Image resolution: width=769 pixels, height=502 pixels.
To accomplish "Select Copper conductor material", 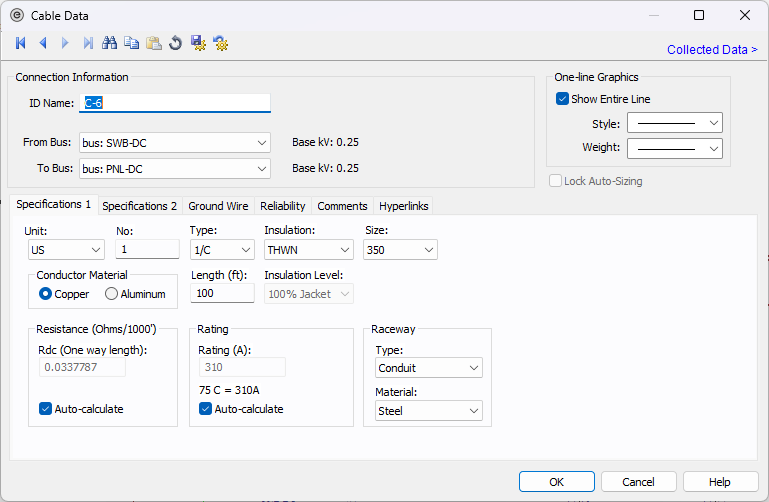I will [45, 294].
